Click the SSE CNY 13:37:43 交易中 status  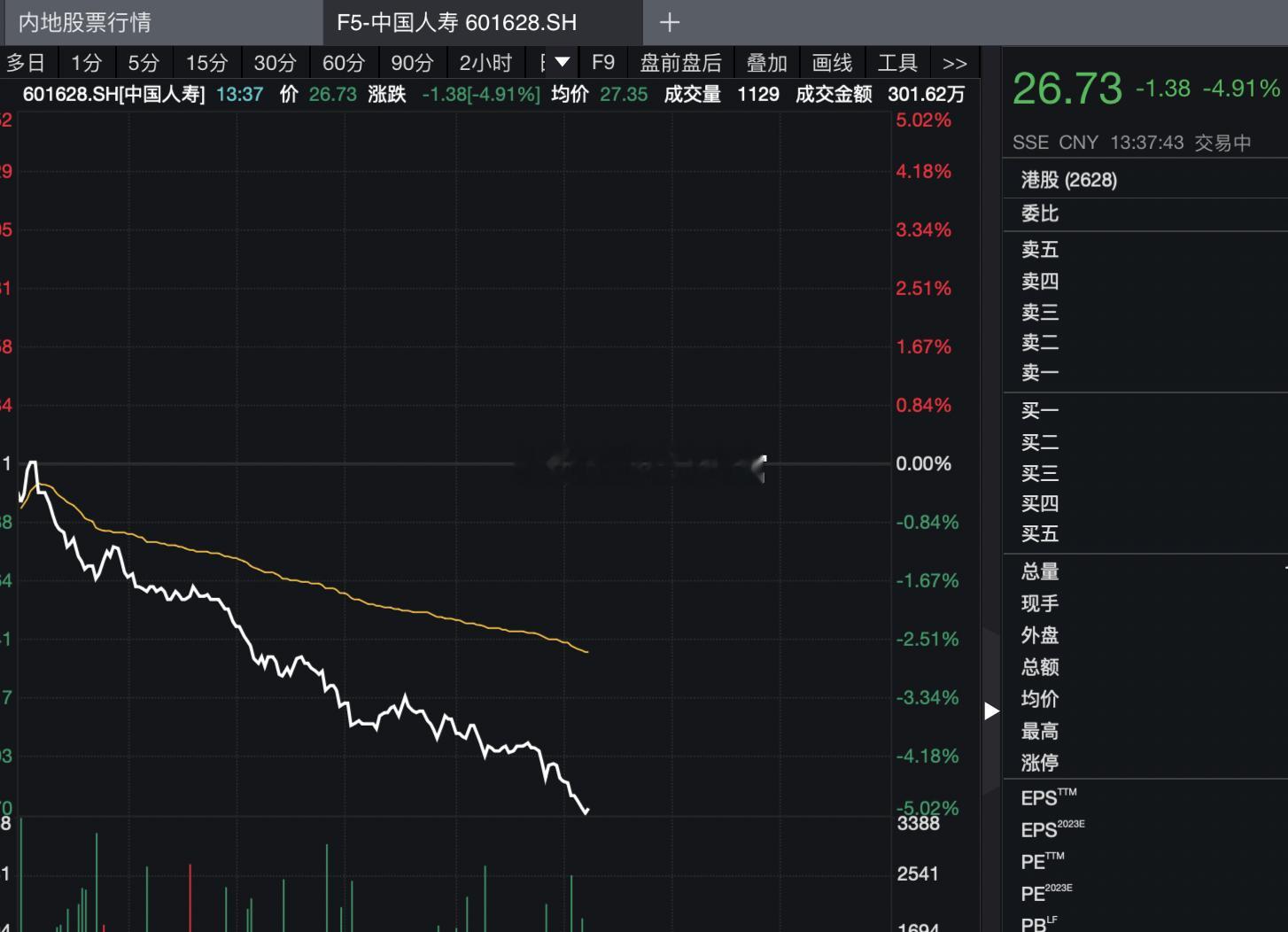pyautogui.click(x=1131, y=143)
